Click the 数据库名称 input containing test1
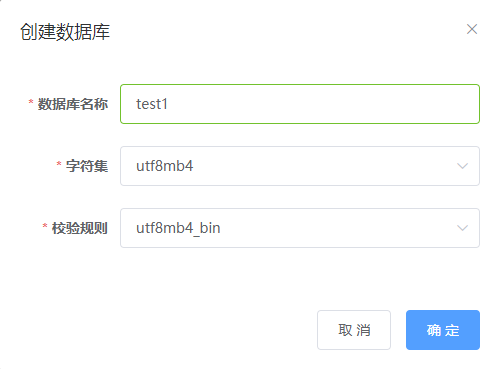Viewport: 498px width, 369px height. (x=300, y=104)
